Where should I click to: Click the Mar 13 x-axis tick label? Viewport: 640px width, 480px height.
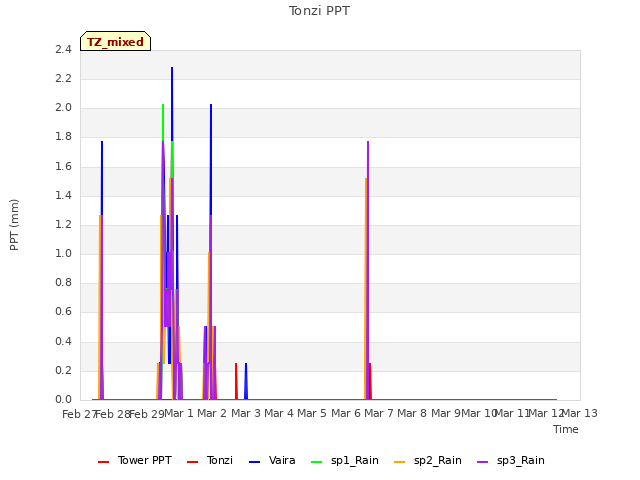580,413
